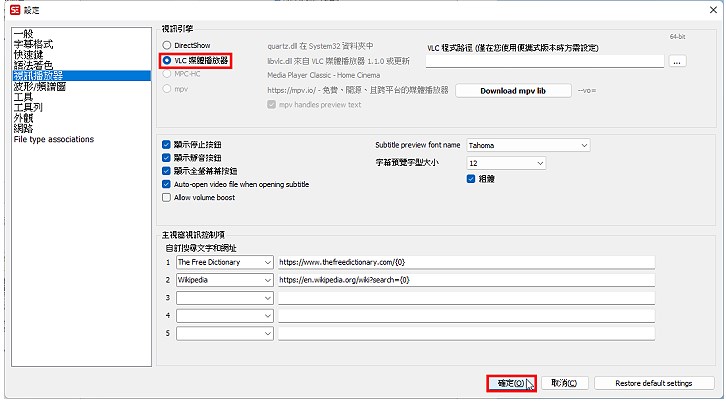Expand the 字幕預覽字型大小 size dropdown
This screenshot has width=726, height=401.
[x=506, y=163]
